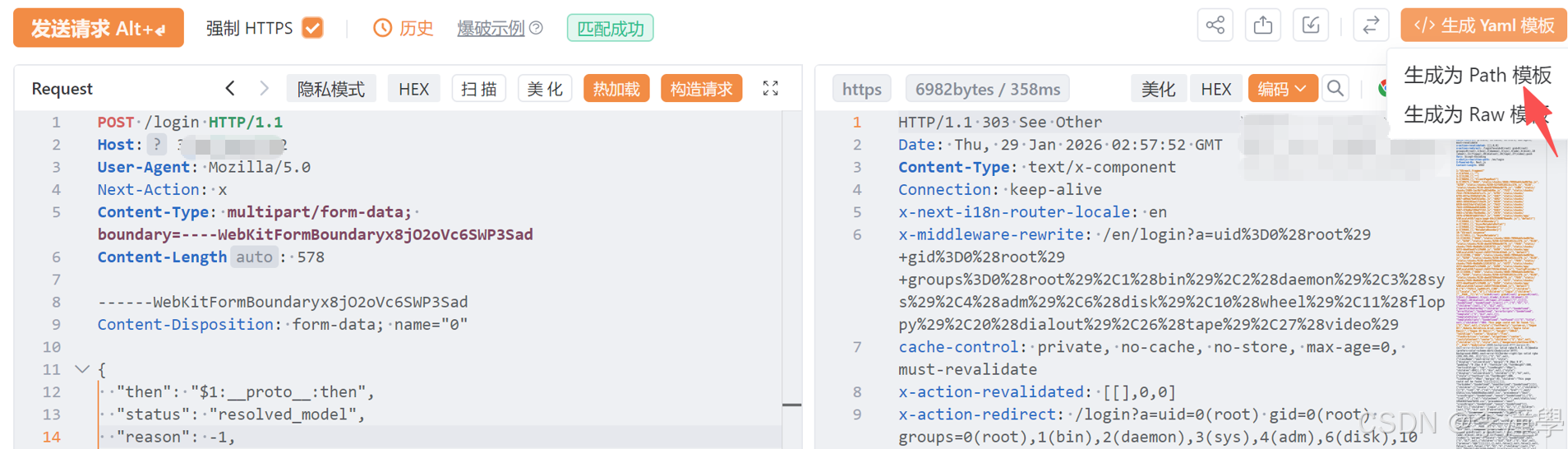This screenshot has height=449, width=1568.
Task: Choose 生成为 Path 模板 from the menu
Action: coord(1477,75)
